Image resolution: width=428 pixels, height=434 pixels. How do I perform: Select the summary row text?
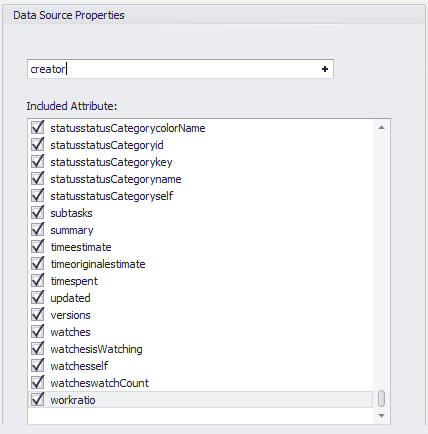coord(72,230)
